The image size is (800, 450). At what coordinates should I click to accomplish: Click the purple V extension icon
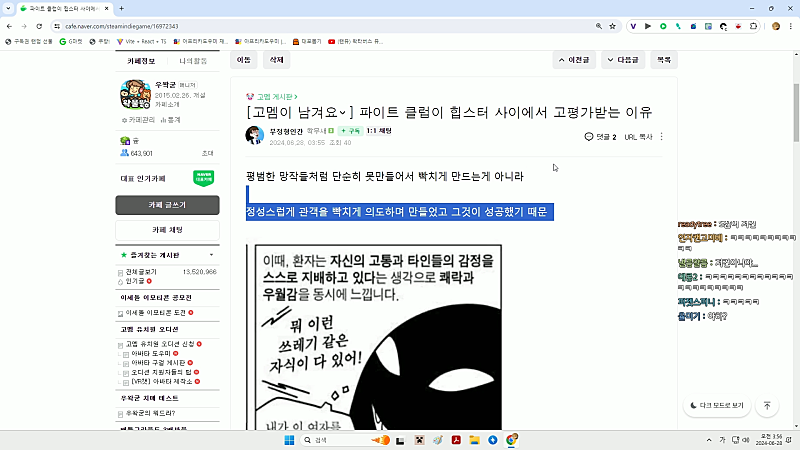click(x=633, y=26)
